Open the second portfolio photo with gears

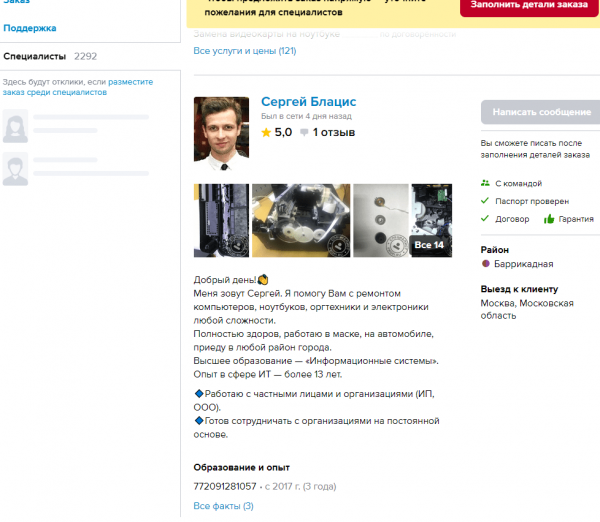tap(301, 220)
